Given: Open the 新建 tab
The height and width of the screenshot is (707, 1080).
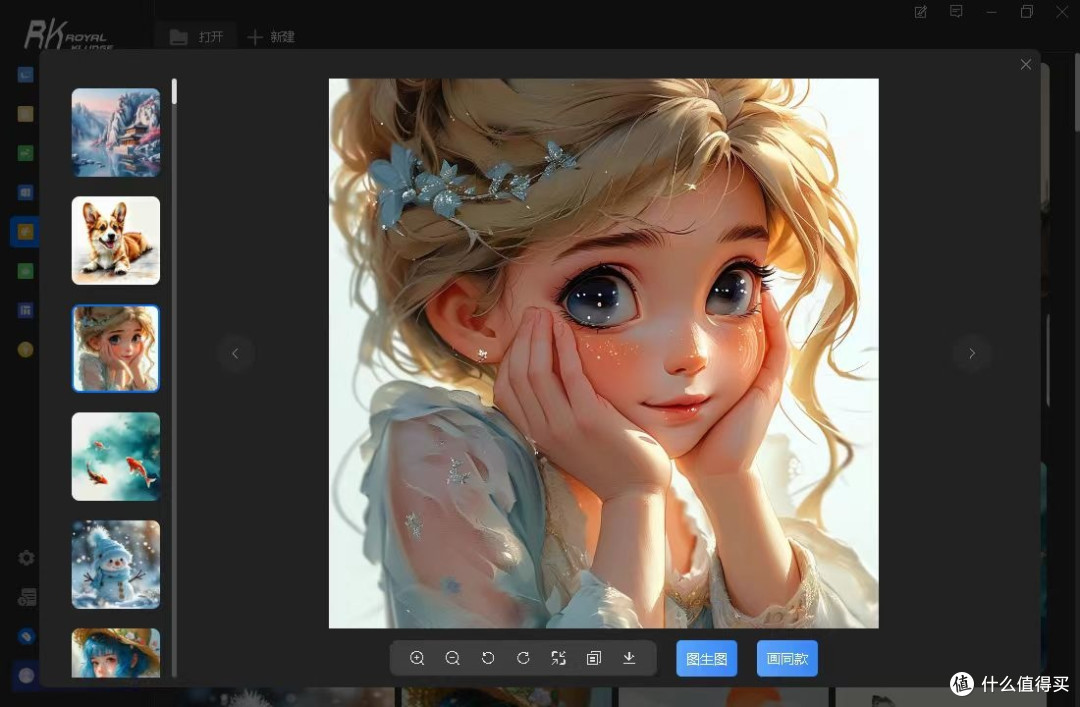Looking at the screenshot, I should (x=271, y=37).
